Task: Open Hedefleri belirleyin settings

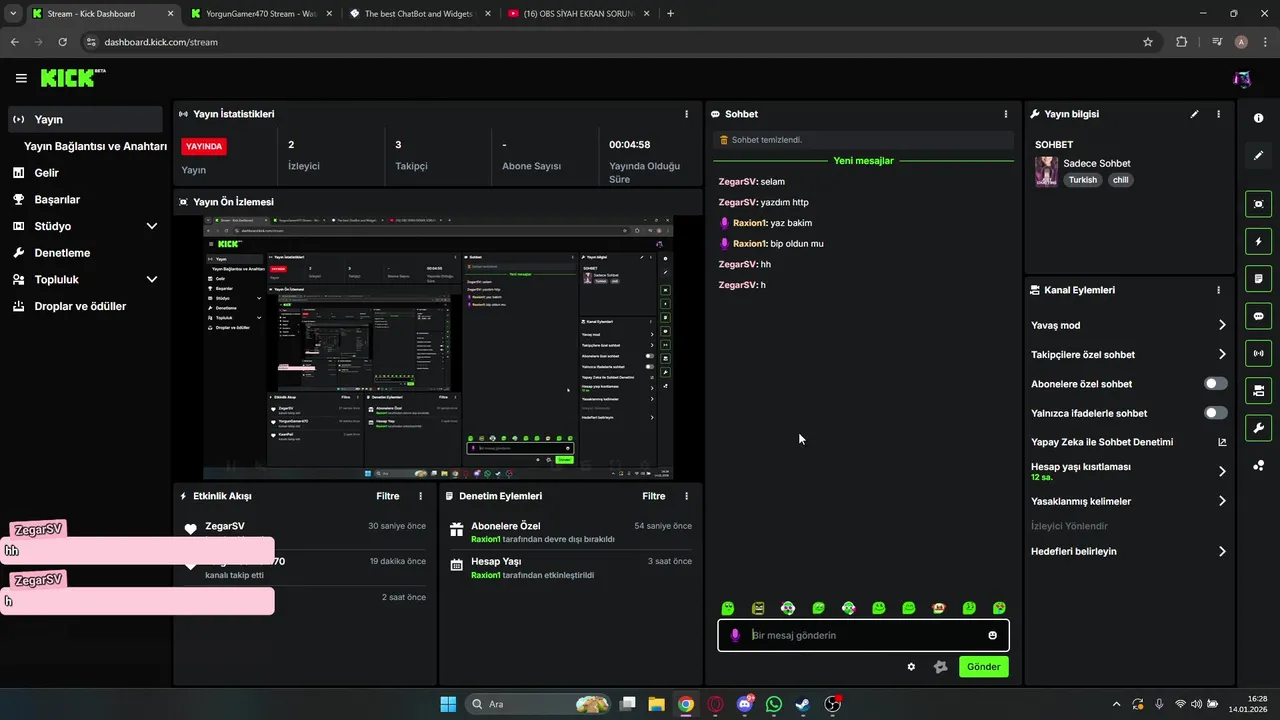Action: (1129, 551)
